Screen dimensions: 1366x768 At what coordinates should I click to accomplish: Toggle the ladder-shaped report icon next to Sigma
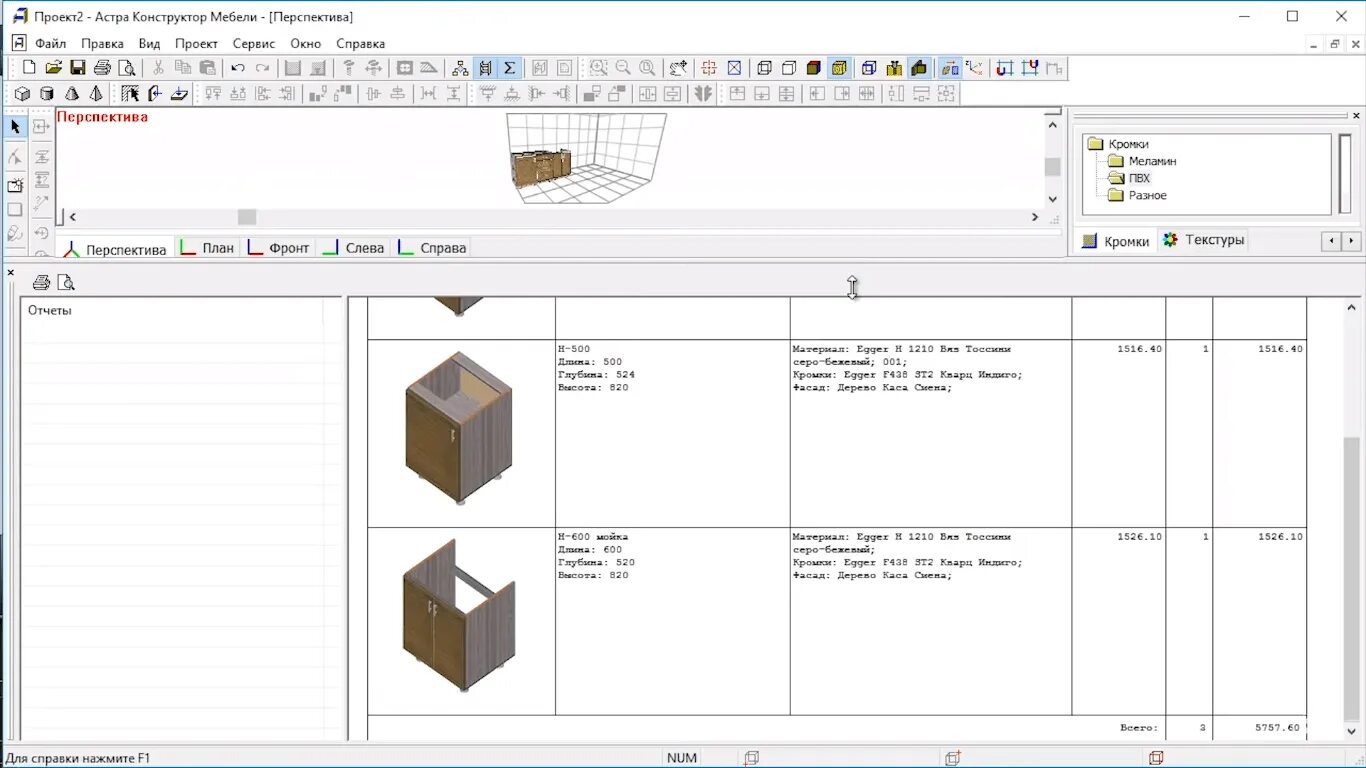click(485, 68)
